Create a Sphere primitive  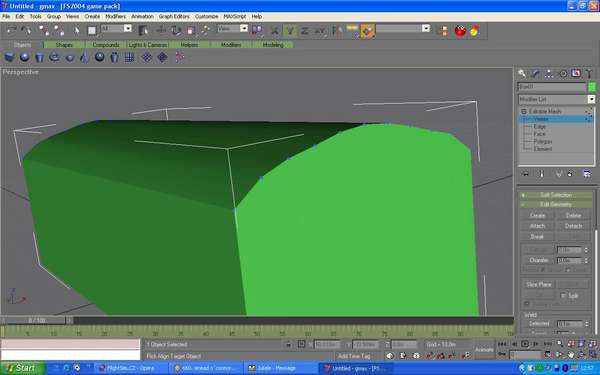coord(24,57)
